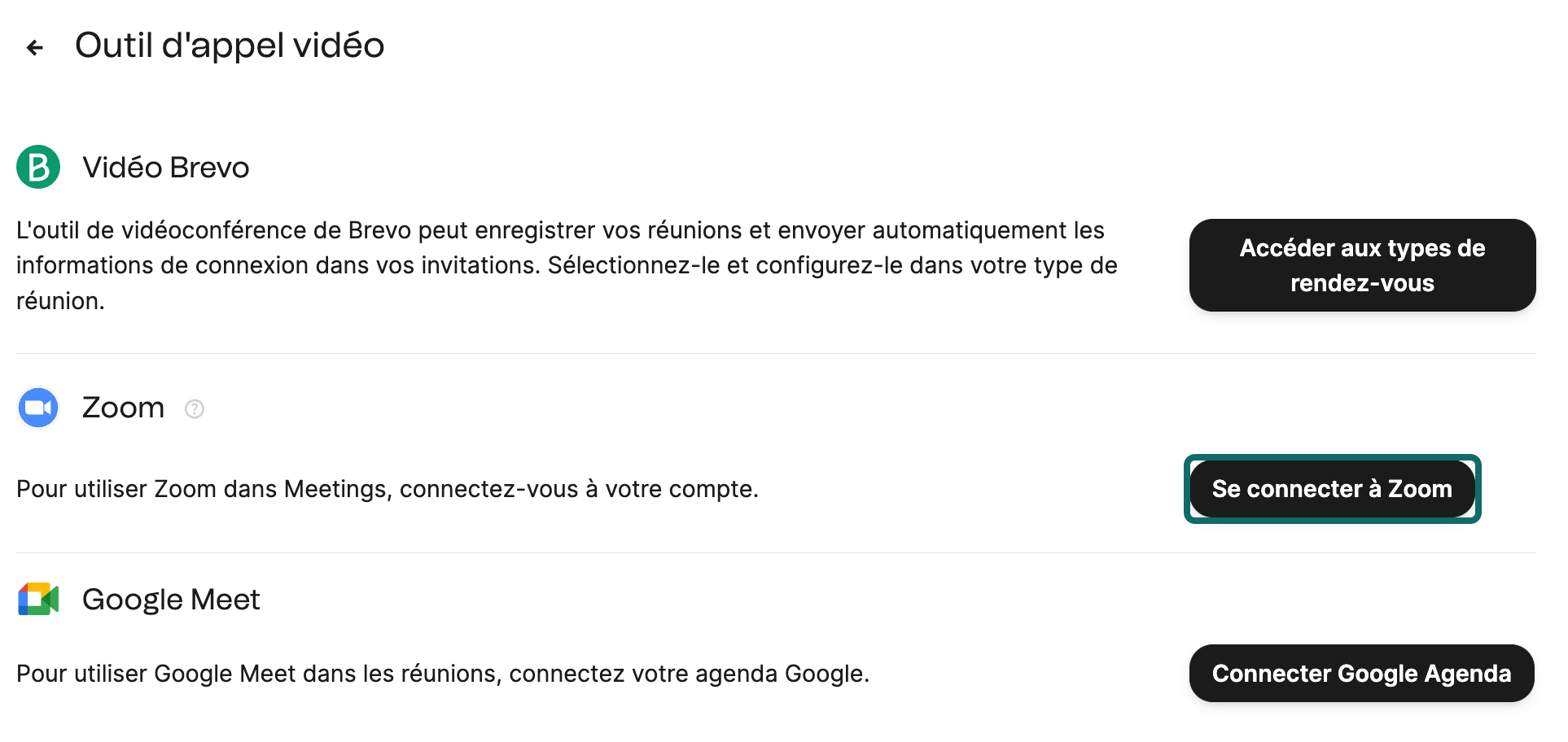1568x742 pixels.
Task: Click the highlighted Zoom connect button outline
Action: [1332, 489]
